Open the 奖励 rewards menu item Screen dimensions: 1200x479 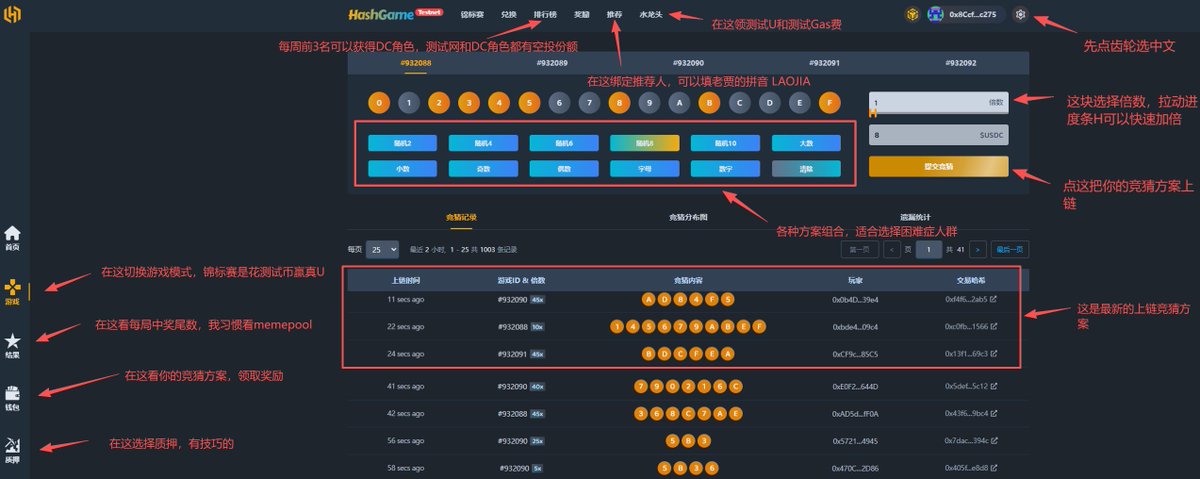pyautogui.click(x=583, y=15)
